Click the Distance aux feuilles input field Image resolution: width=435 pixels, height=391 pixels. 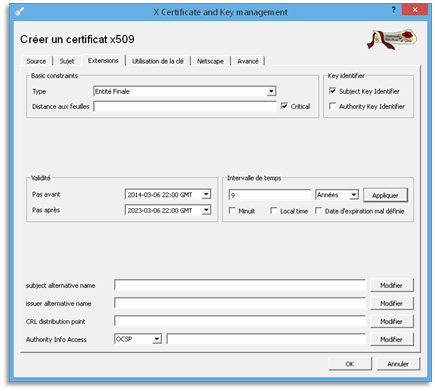click(x=185, y=107)
